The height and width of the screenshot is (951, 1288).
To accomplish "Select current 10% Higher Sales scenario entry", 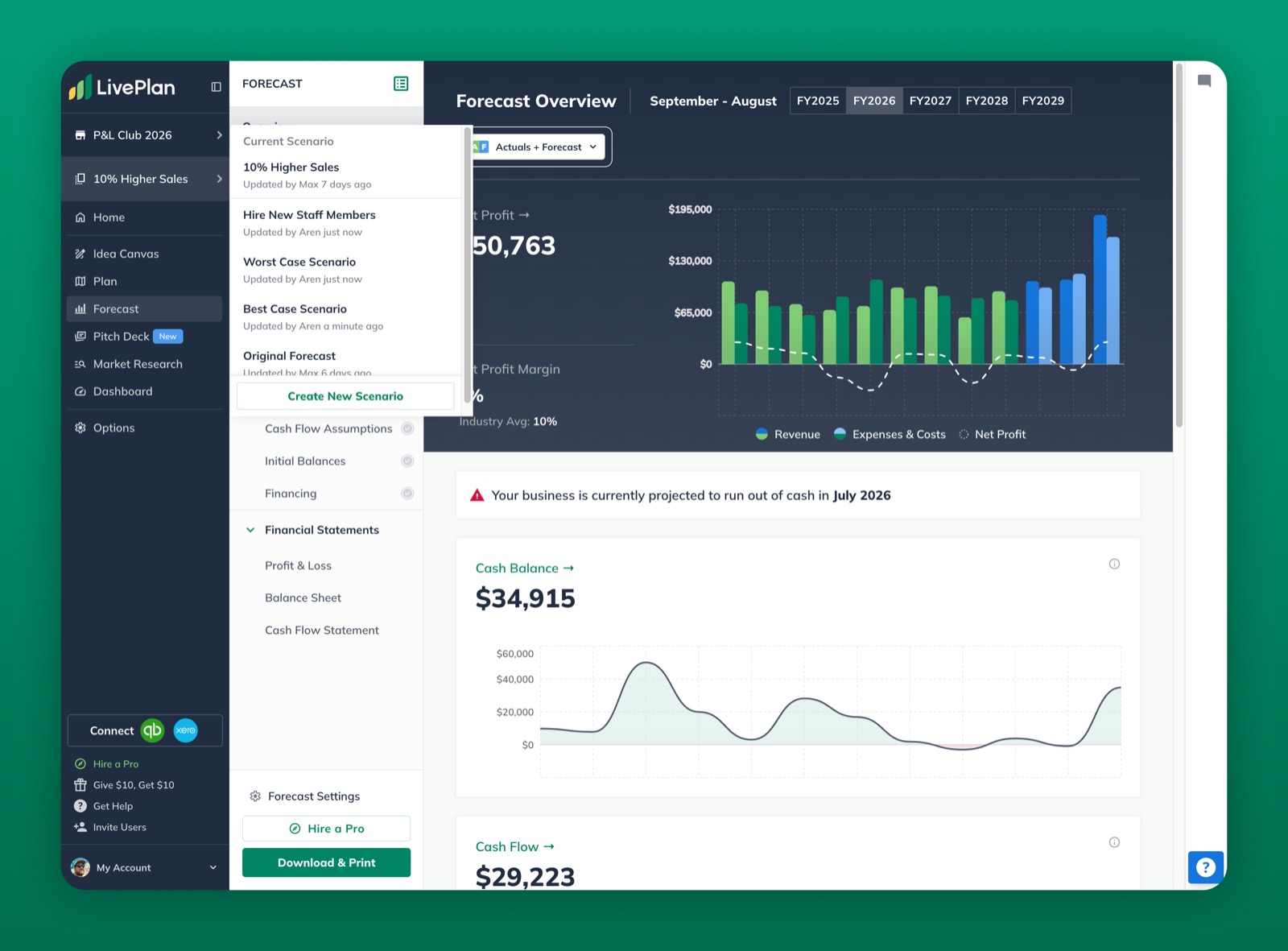I will point(346,175).
